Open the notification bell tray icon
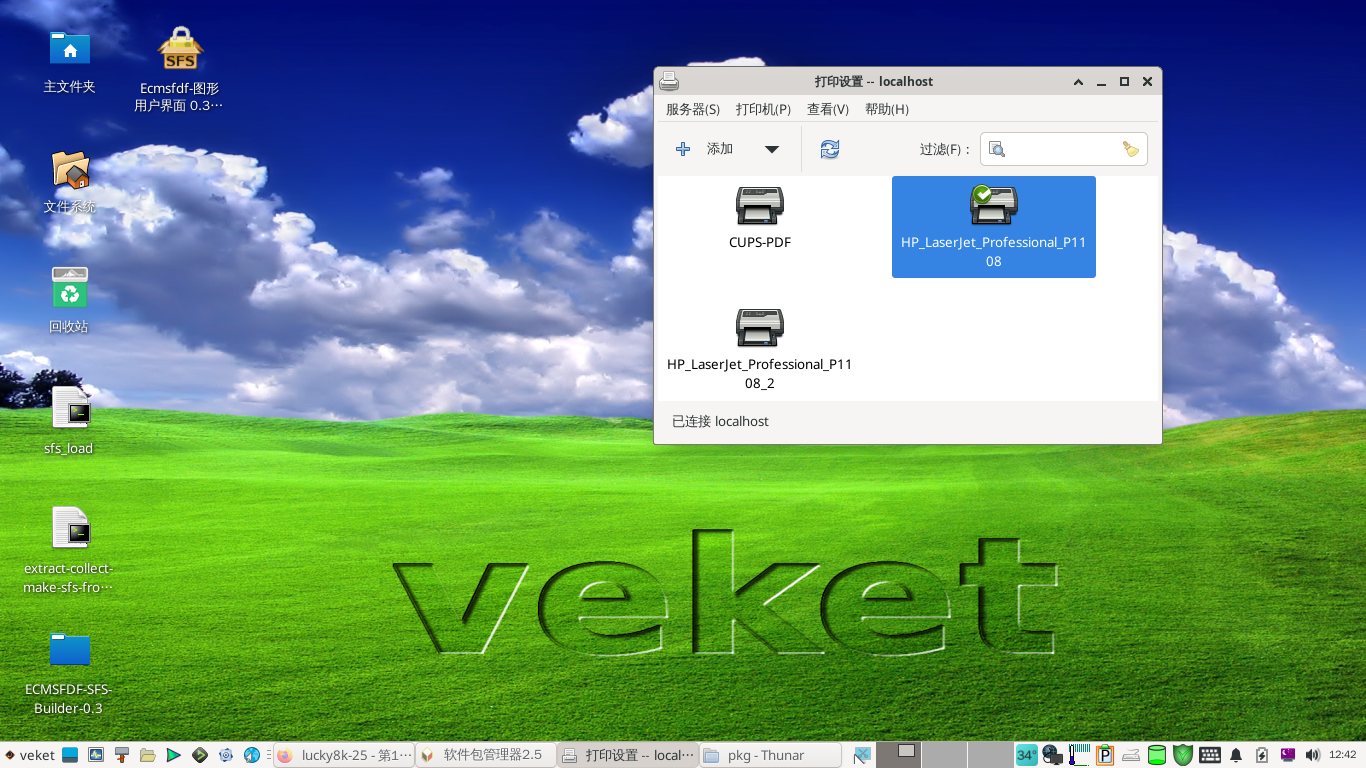 (1235, 755)
